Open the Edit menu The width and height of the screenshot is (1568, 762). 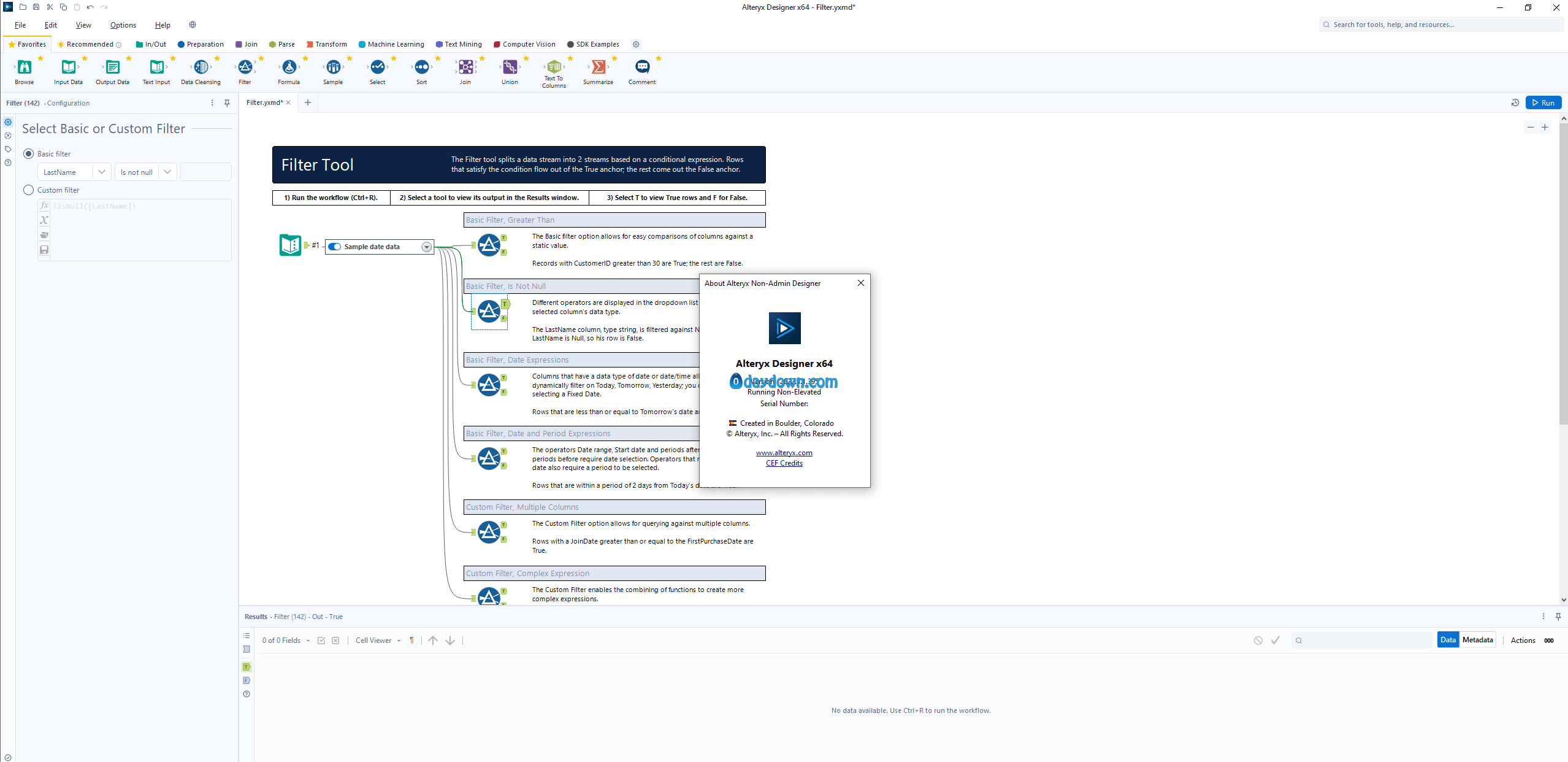coord(51,25)
